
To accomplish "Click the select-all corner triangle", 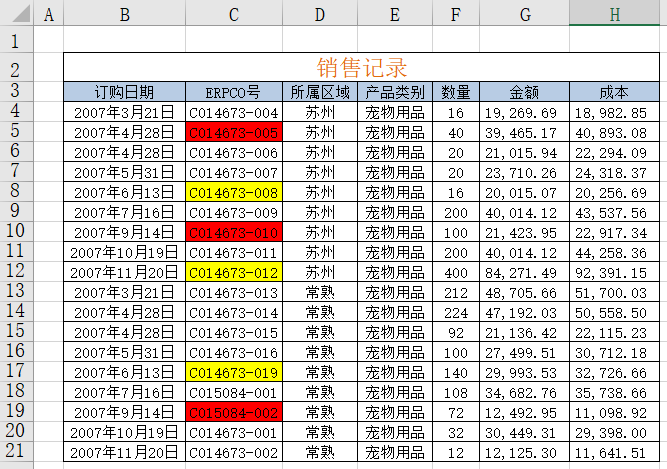I will [21, 14].
